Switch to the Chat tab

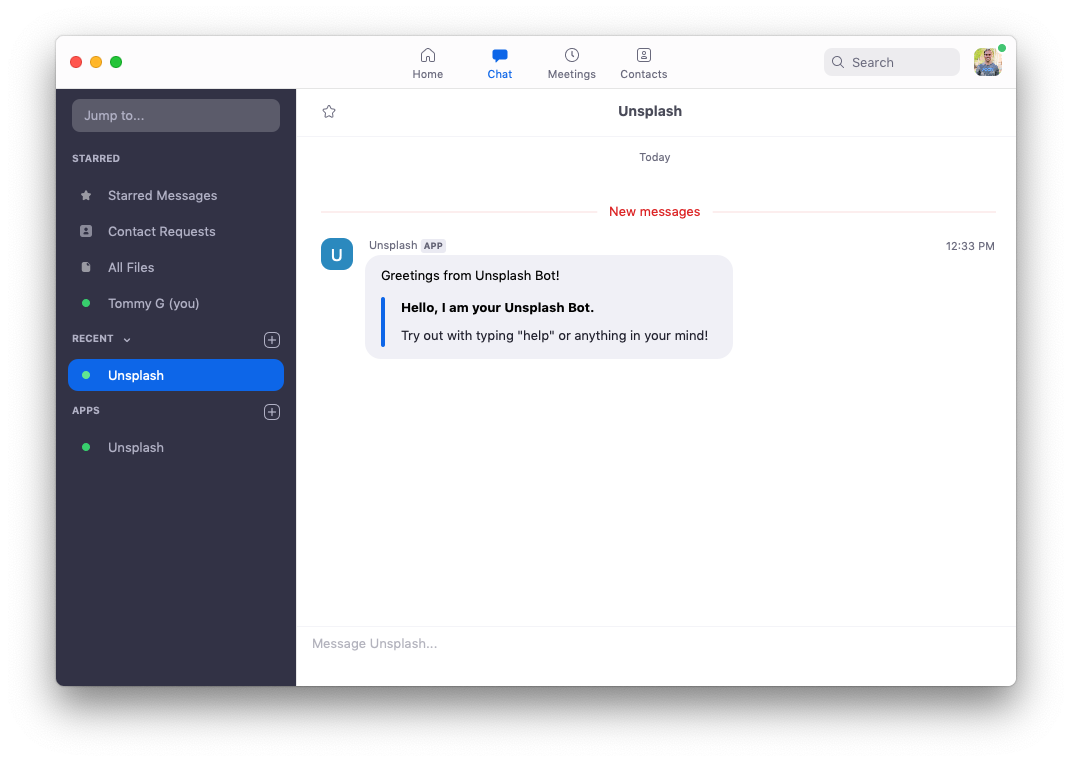coord(499,62)
